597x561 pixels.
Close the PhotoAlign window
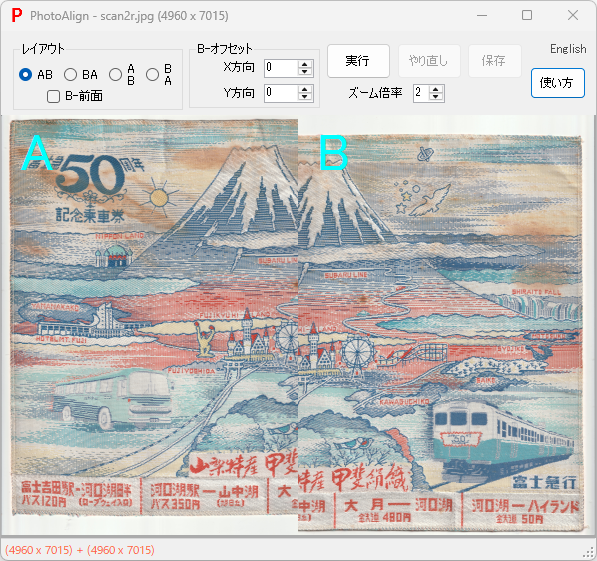[573, 16]
